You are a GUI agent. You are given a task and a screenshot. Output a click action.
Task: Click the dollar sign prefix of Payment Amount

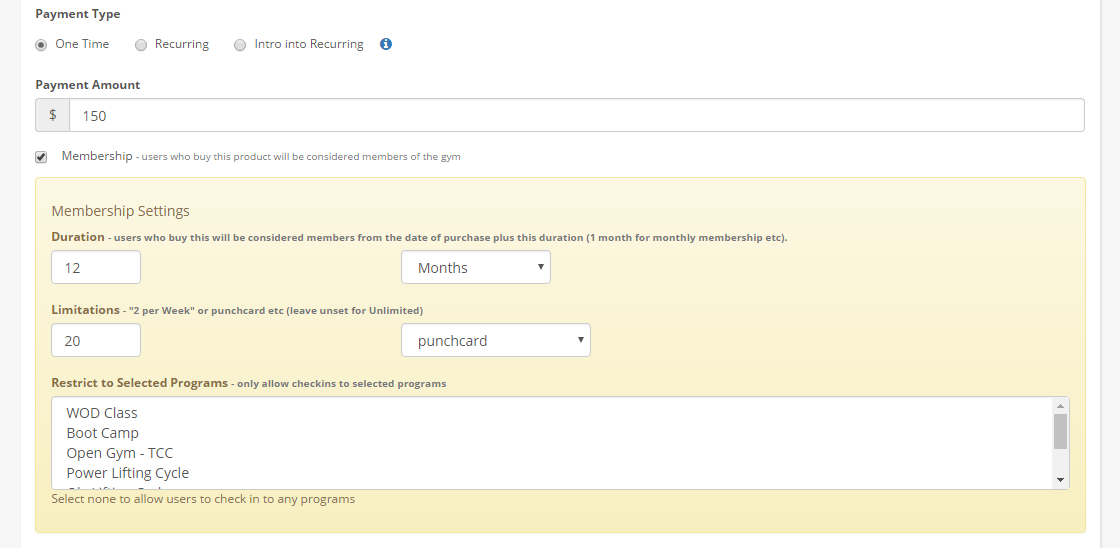53,115
